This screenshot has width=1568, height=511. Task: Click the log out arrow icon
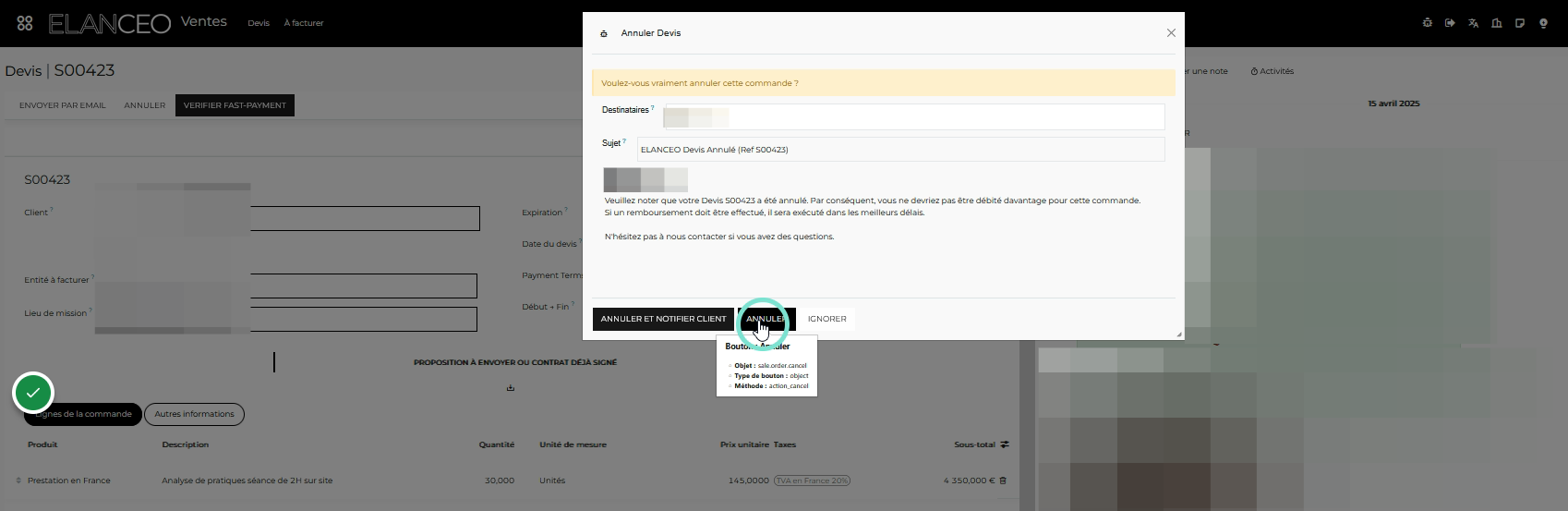tap(1450, 23)
